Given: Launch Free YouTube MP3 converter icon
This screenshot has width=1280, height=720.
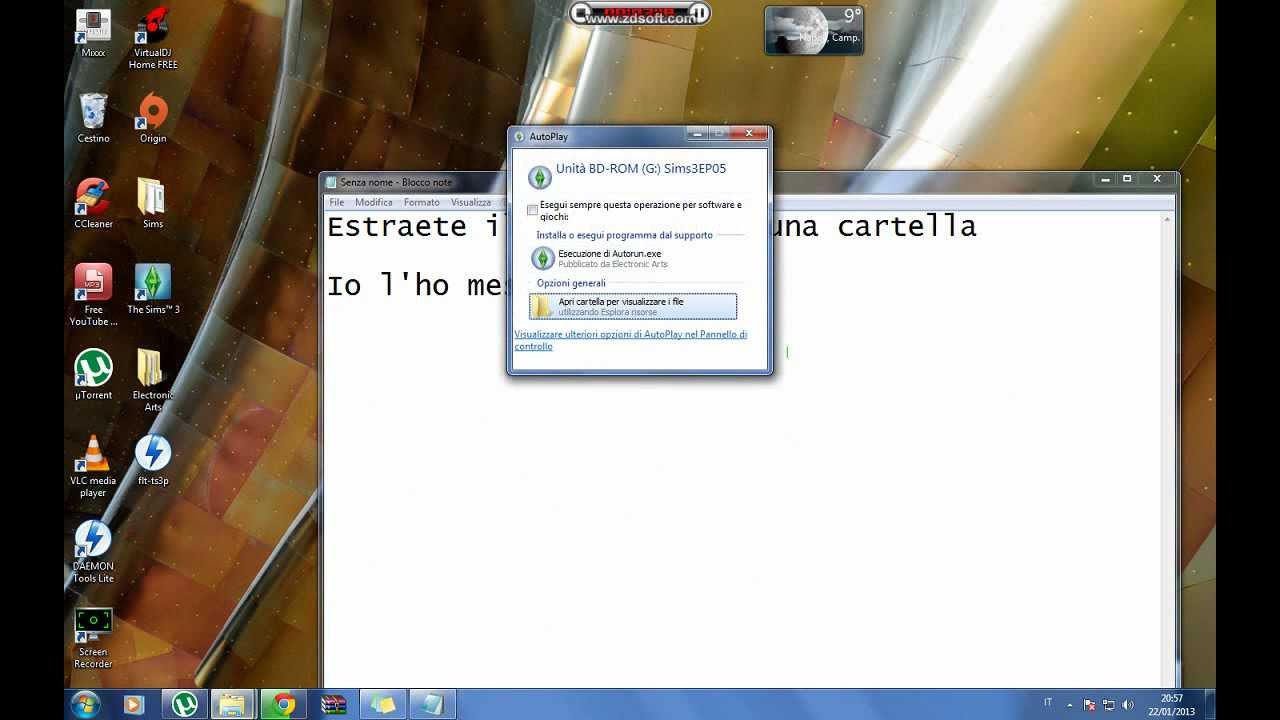Looking at the screenshot, I should click(x=93, y=295).
